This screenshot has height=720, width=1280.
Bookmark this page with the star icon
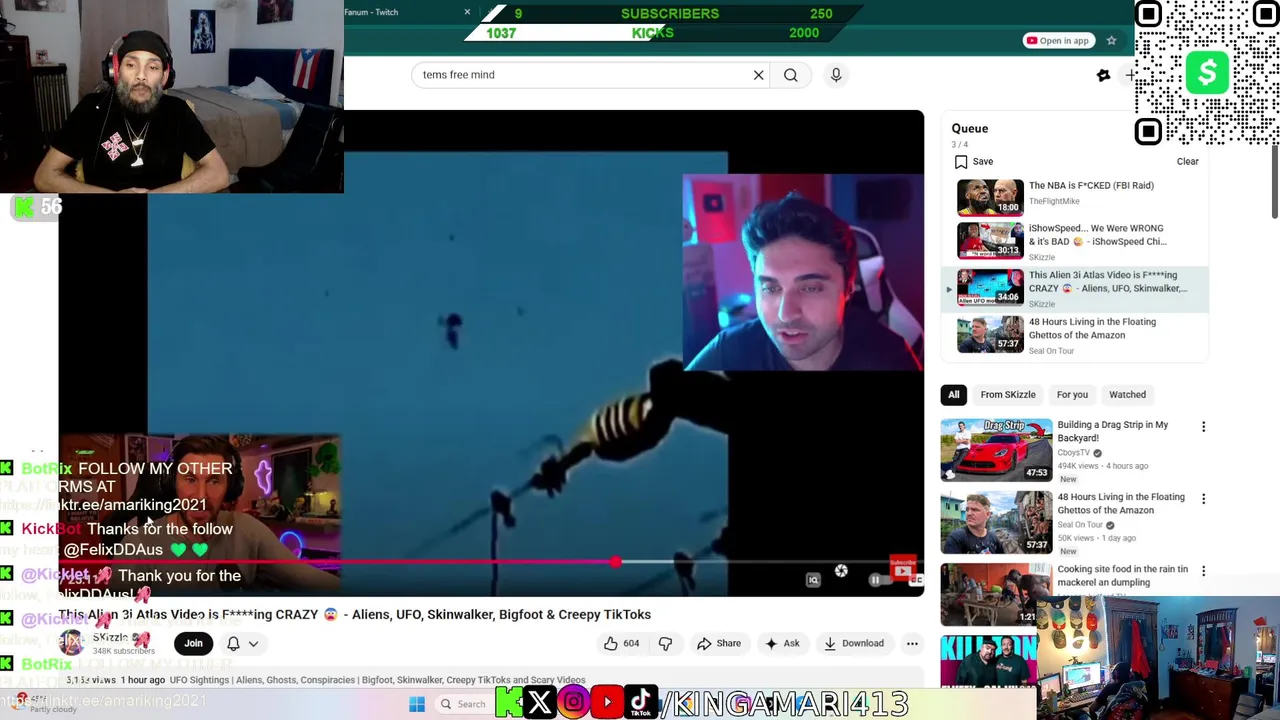tap(1111, 41)
